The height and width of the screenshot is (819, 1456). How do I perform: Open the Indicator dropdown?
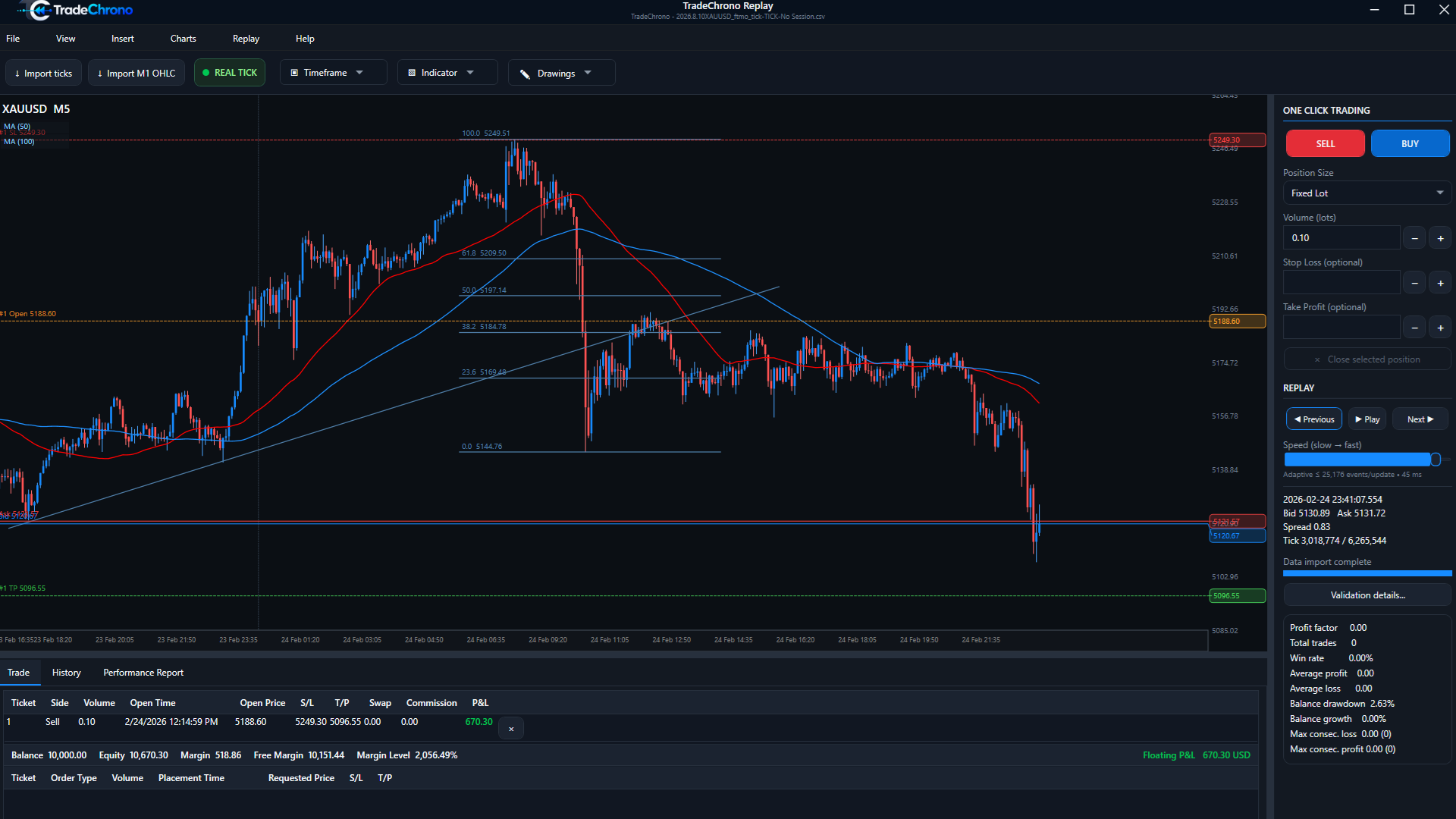click(447, 73)
